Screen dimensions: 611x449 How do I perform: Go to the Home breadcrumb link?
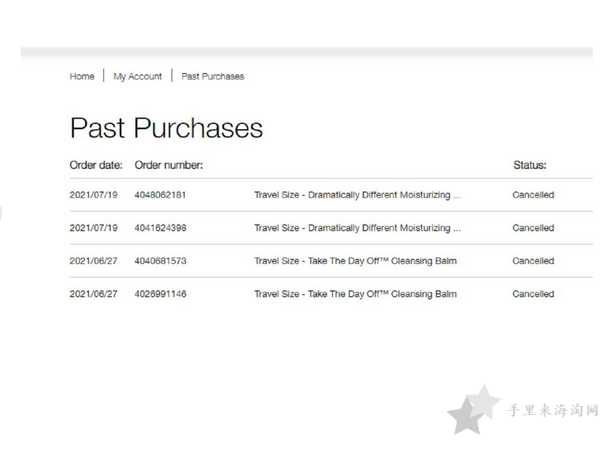82,76
